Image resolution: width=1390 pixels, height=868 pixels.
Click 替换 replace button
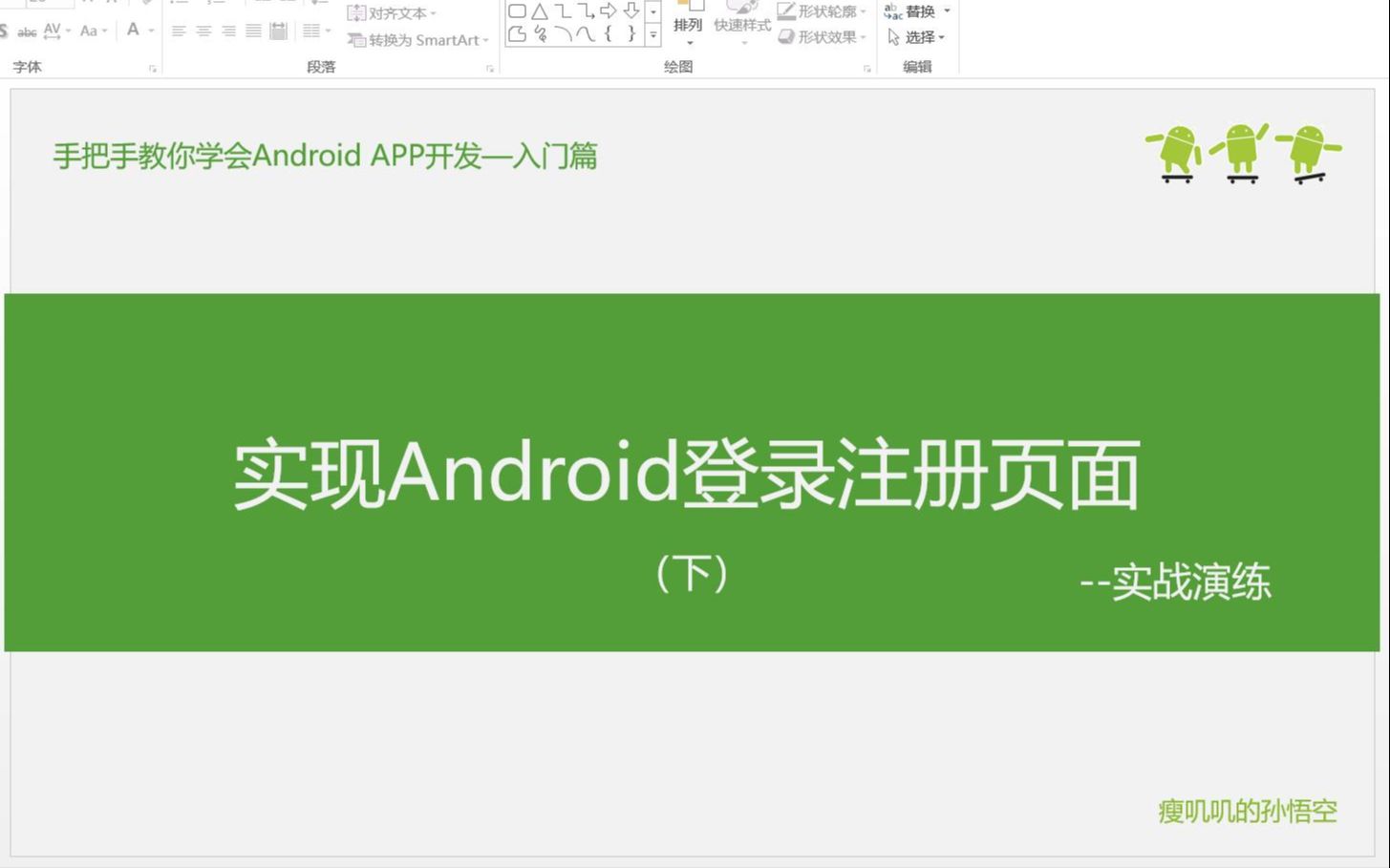(x=910, y=11)
